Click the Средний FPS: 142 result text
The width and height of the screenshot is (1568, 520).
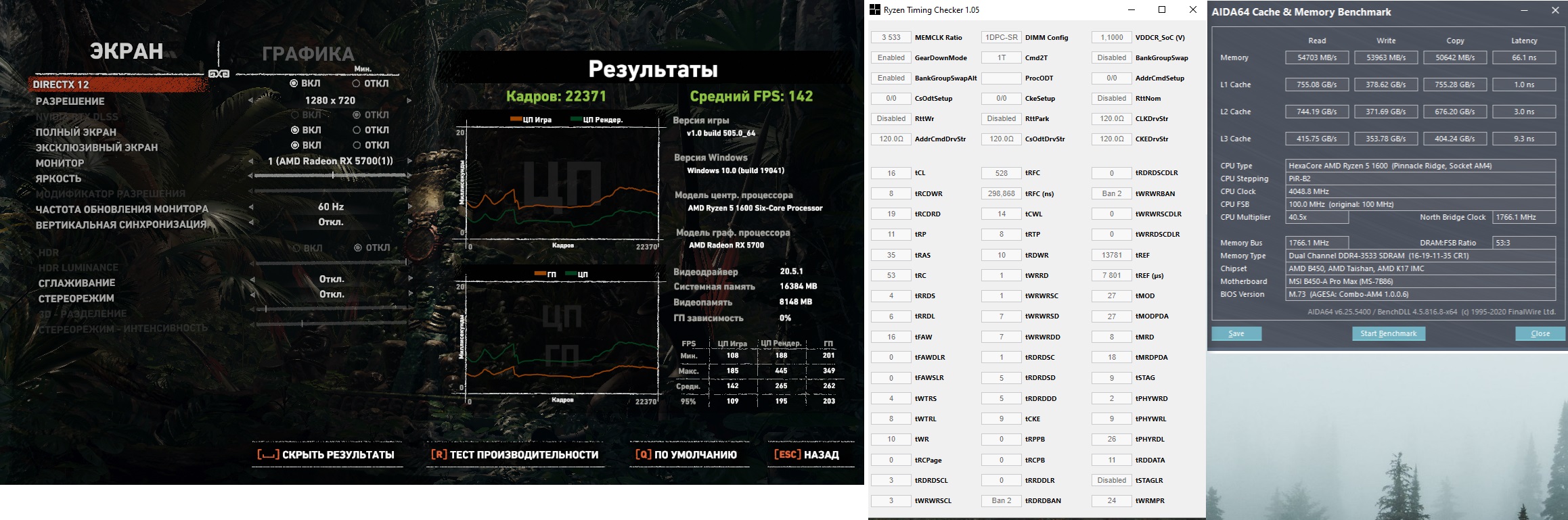tap(751, 96)
